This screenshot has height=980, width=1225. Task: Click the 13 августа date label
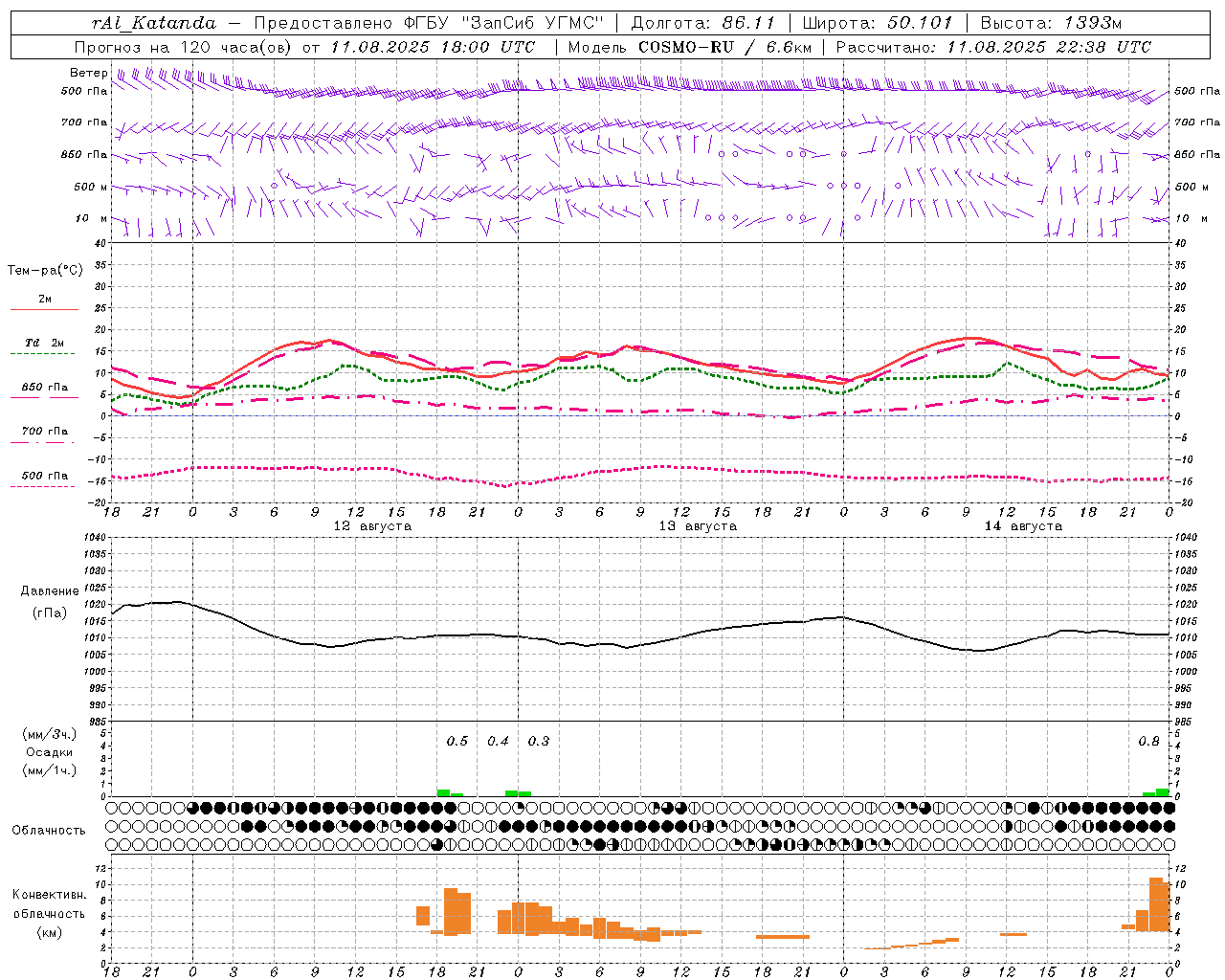698,526
